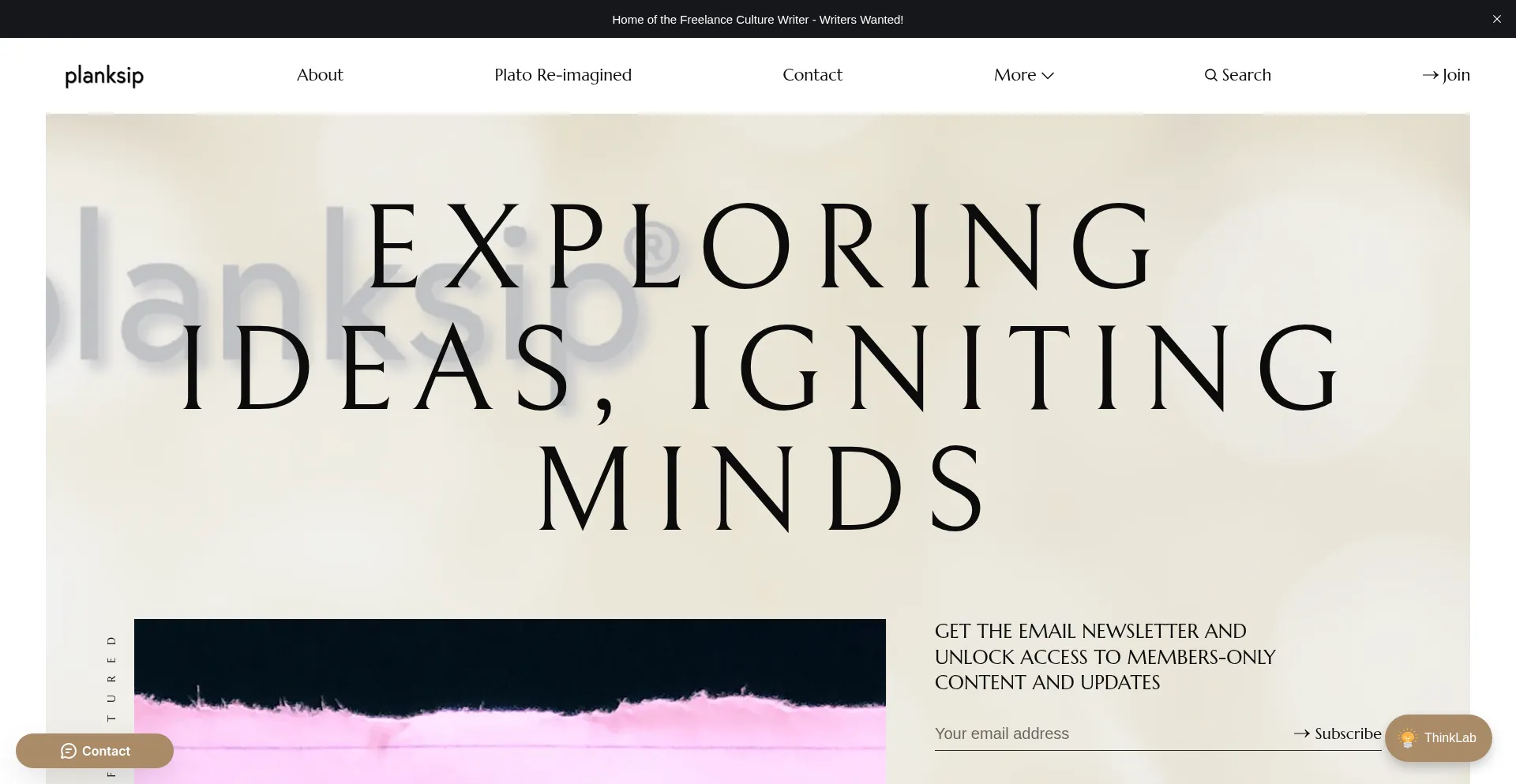
Task: Click the Writers Wanted banner text
Action: tap(757, 20)
